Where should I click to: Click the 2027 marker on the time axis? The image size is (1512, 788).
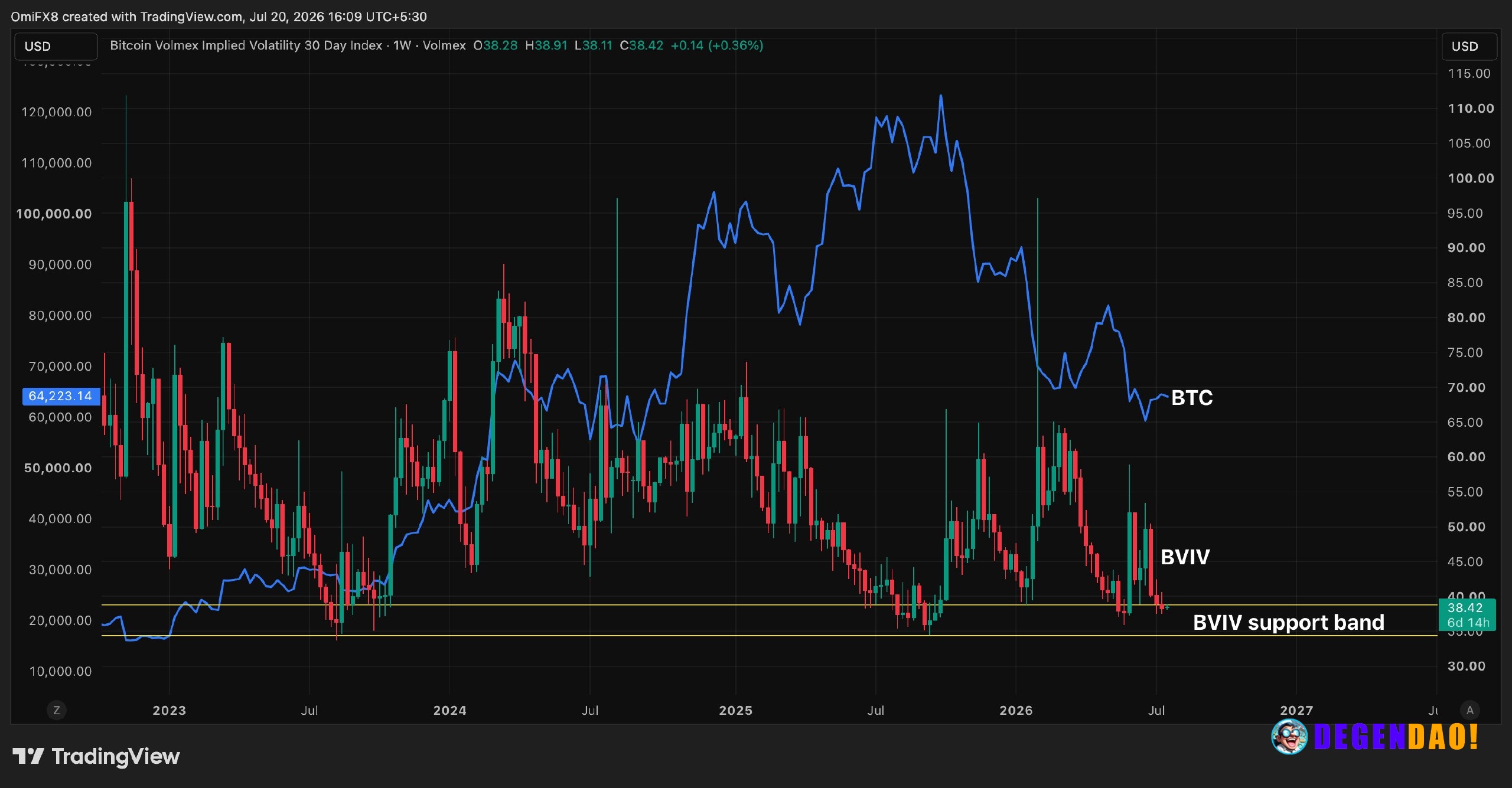pyautogui.click(x=1296, y=711)
